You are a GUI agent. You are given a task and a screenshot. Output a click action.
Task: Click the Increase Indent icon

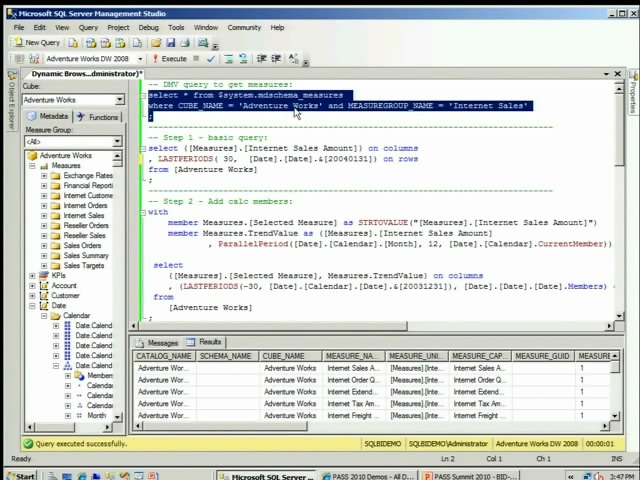(276, 59)
